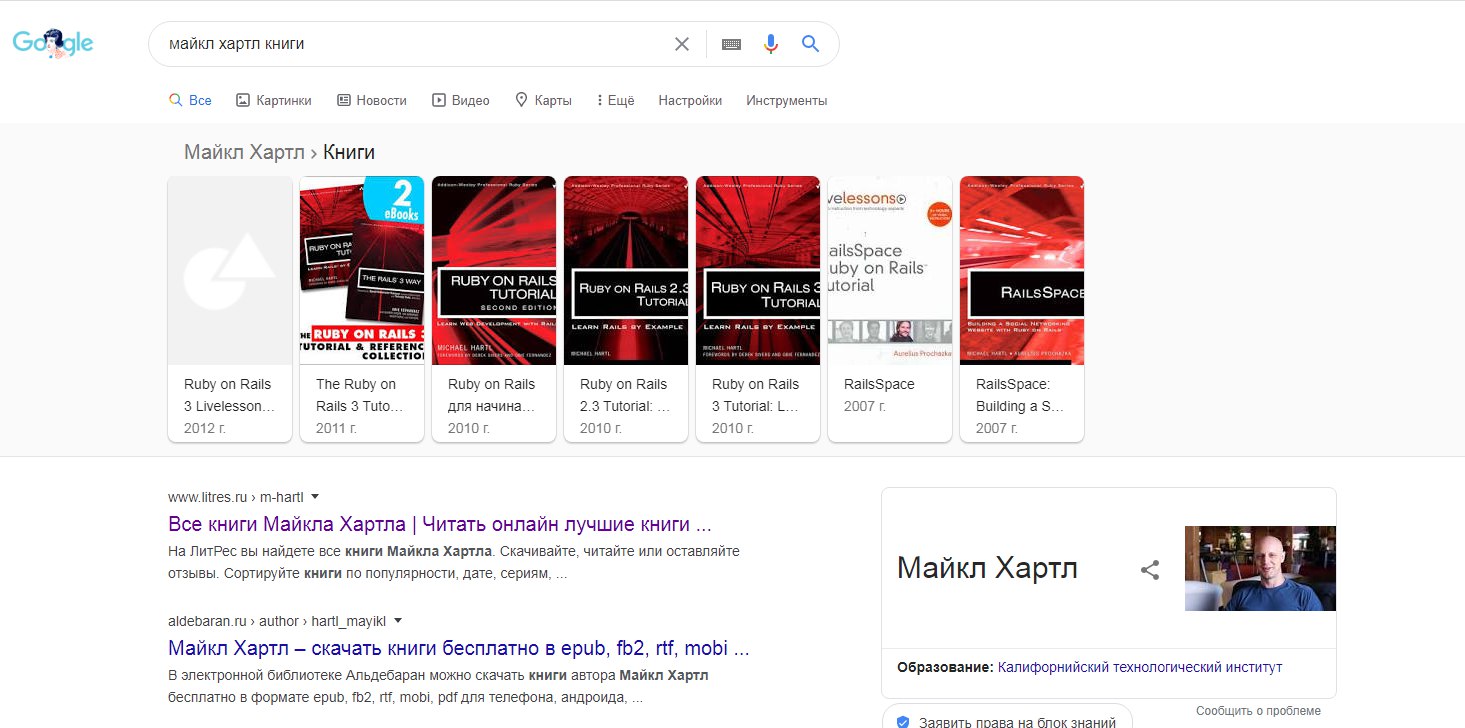Image resolution: width=1465 pixels, height=728 pixels.
Task: Click checkmark icon beside Заявить права
Action: [903, 722]
